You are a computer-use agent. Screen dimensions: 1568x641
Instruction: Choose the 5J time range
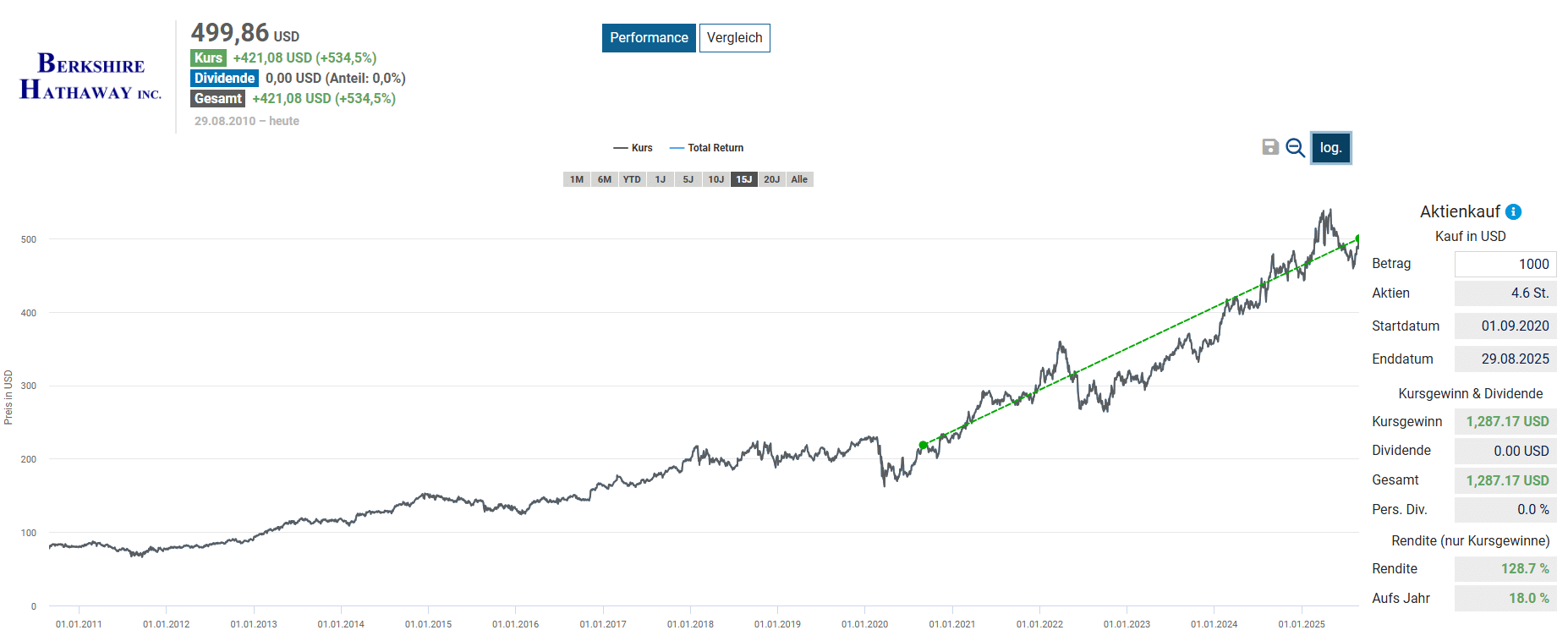[688, 179]
